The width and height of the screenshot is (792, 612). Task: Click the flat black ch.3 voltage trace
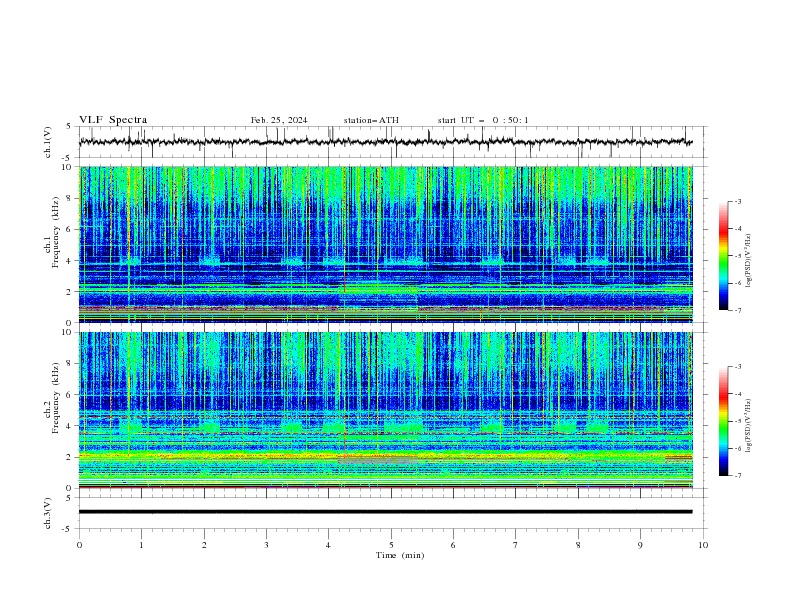coord(386,512)
